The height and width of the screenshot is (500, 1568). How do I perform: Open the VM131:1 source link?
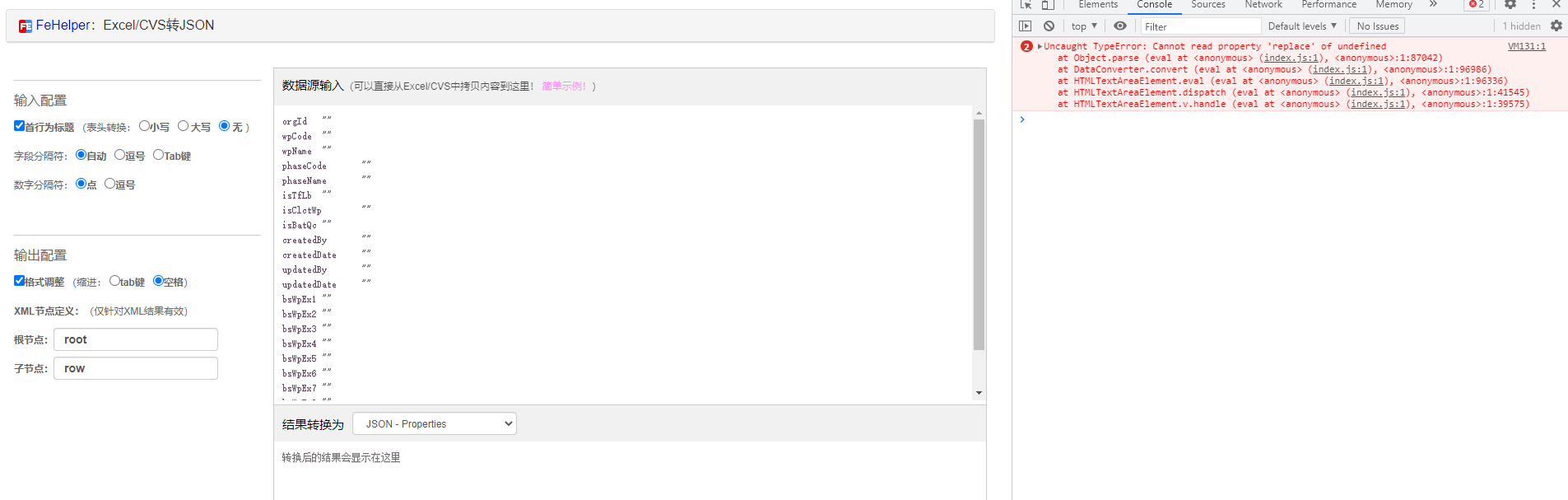pyautogui.click(x=1527, y=47)
